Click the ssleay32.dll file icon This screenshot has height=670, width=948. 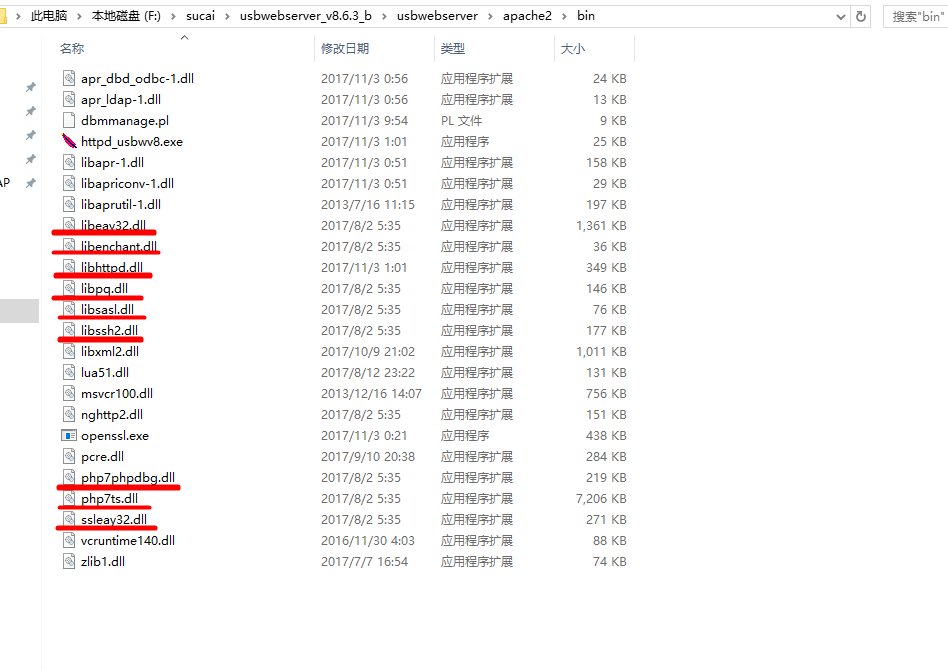69,519
